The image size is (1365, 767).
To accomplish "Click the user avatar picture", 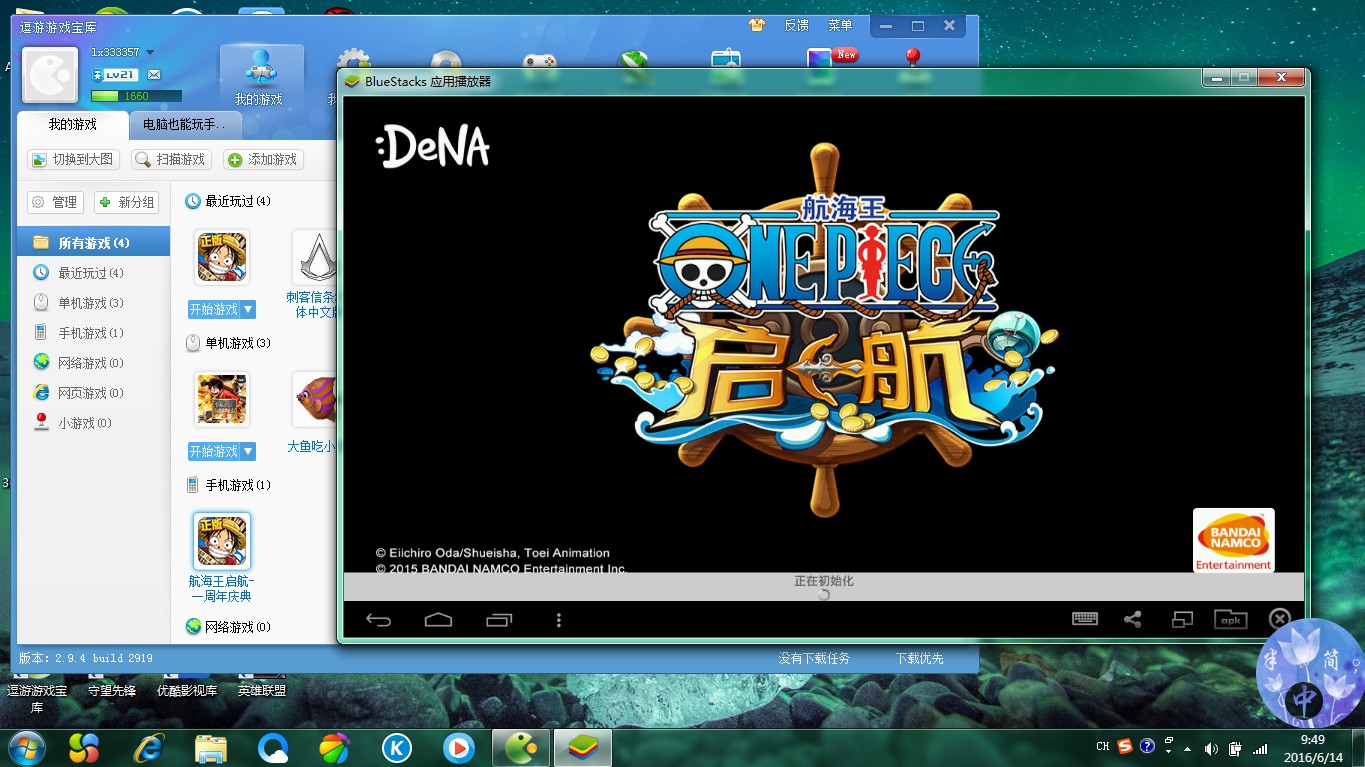I will click(50, 75).
